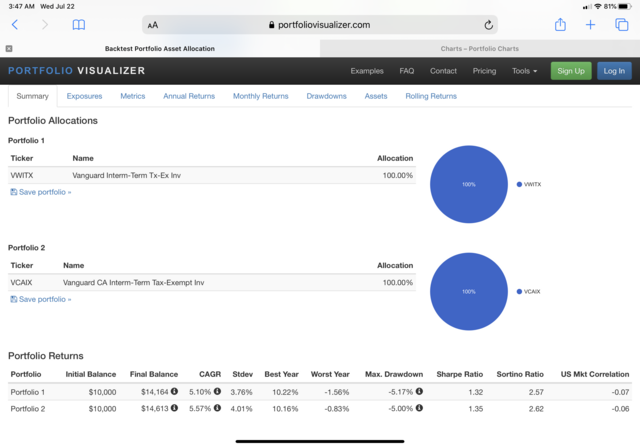Image resolution: width=640 pixels, height=447 pixels.
Task: Open the Pricing nav link
Action: tap(484, 71)
